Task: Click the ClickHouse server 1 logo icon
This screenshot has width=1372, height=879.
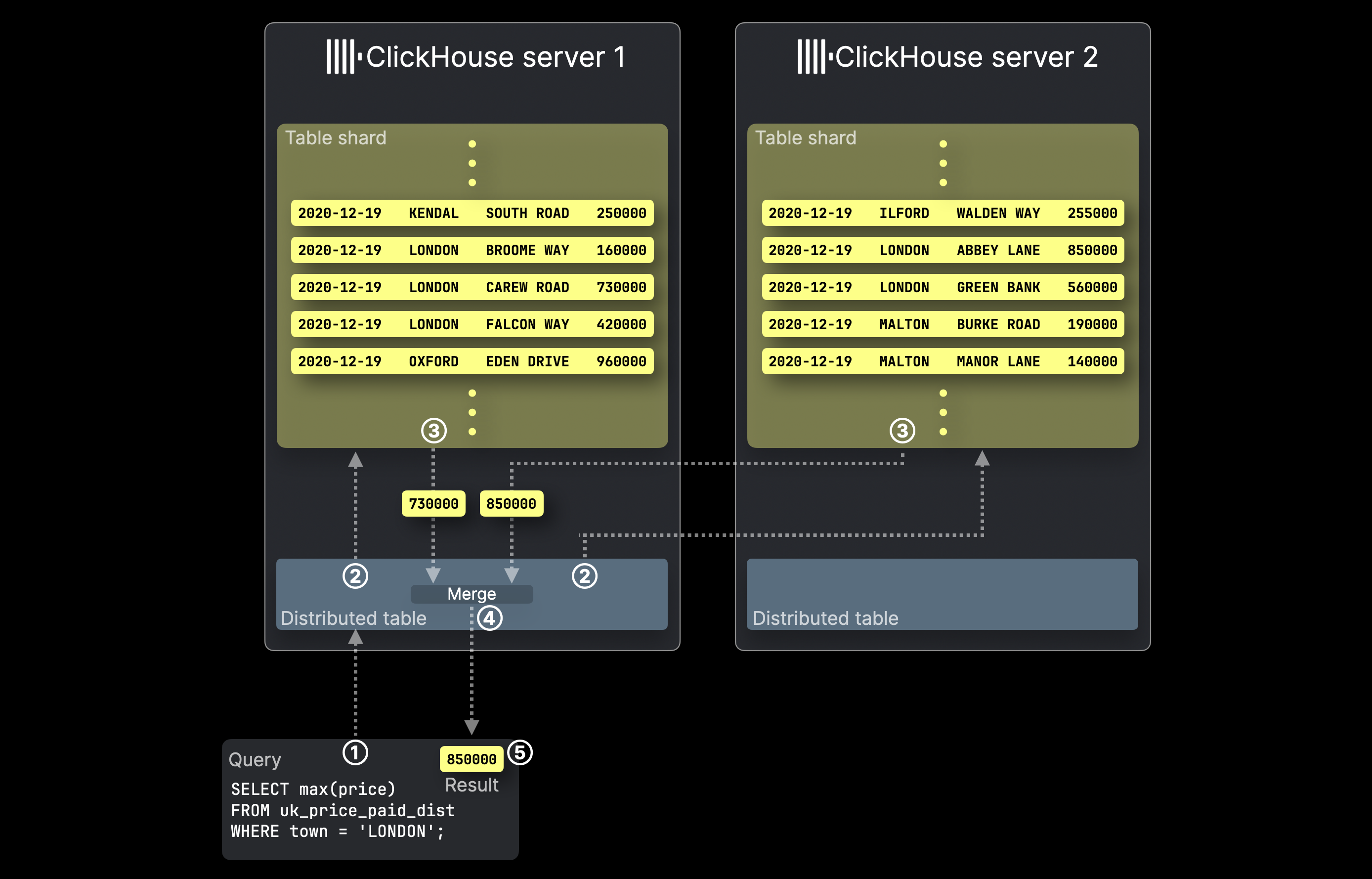Action: (344, 56)
